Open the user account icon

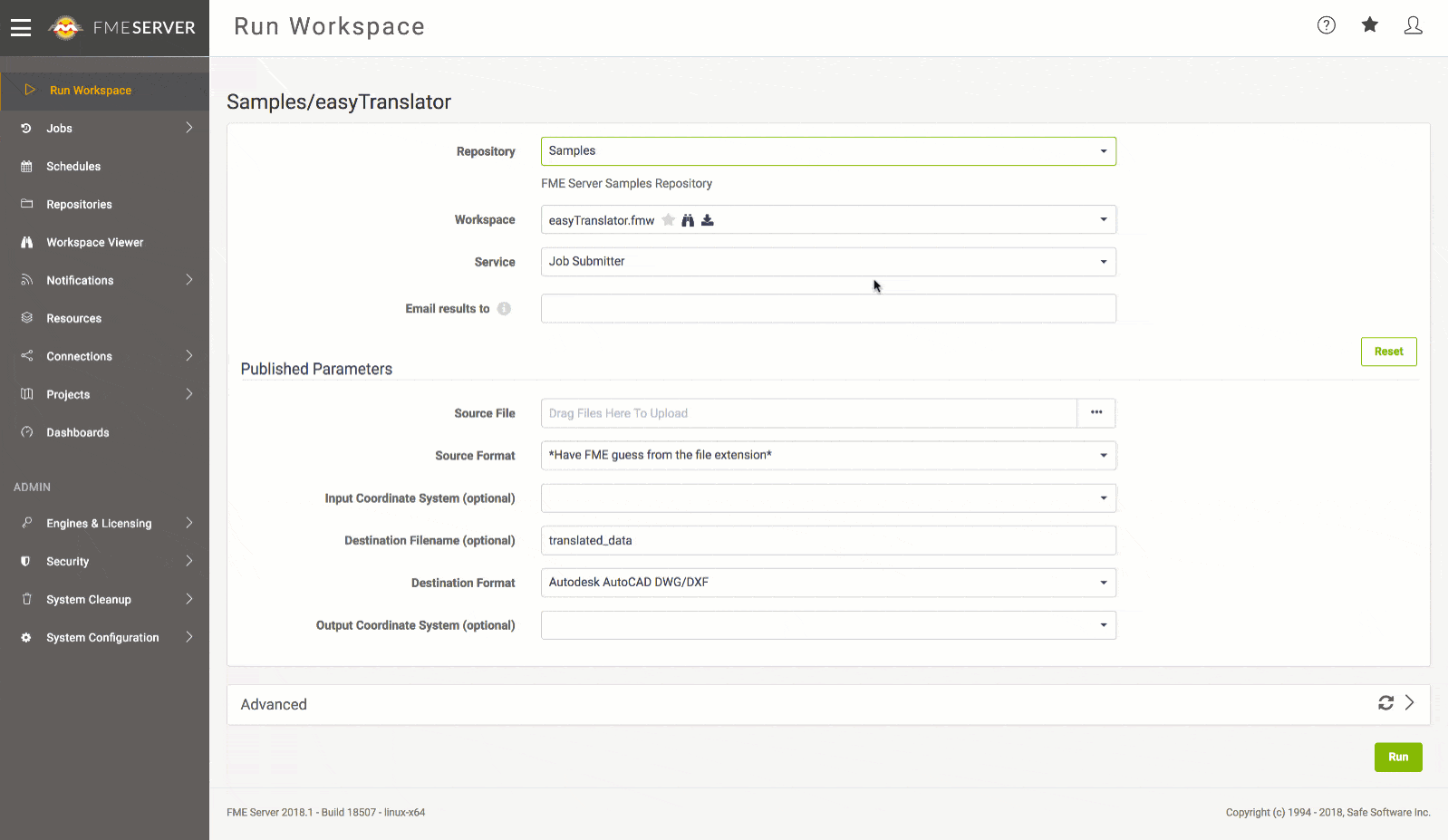tap(1414, 25)
